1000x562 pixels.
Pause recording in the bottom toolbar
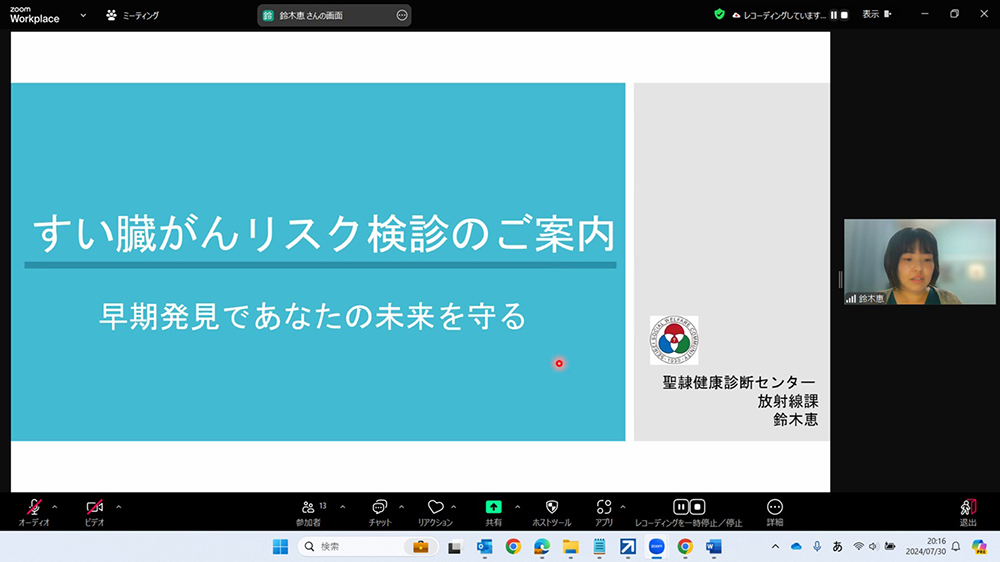[681, 507]
